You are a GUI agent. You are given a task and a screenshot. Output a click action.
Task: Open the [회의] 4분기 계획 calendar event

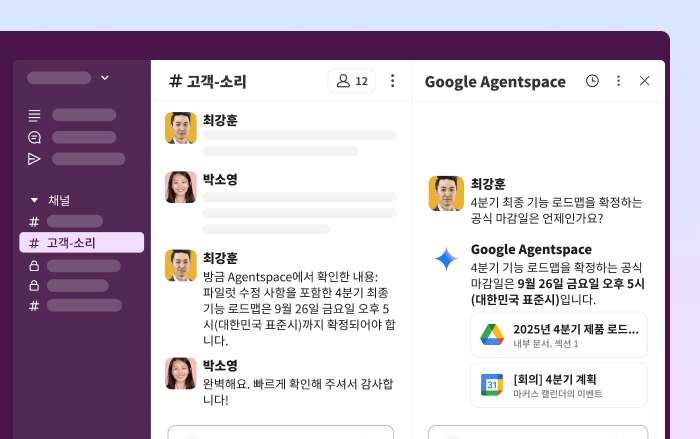559,385
